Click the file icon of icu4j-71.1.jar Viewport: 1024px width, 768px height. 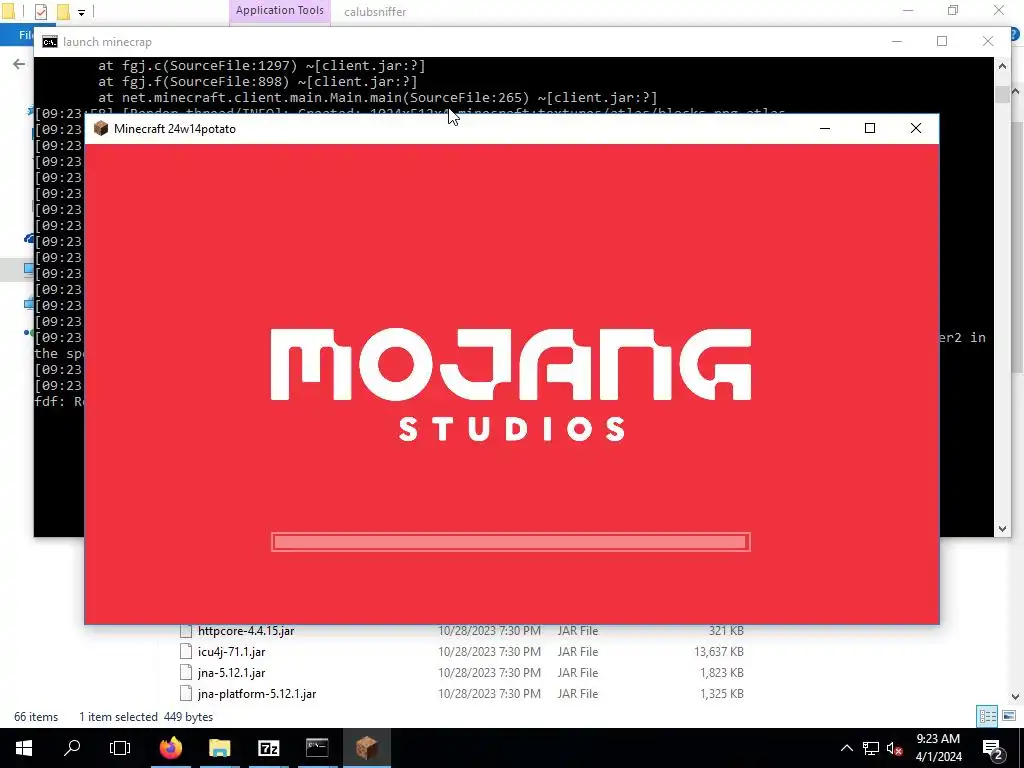click(x=186, y=652)
